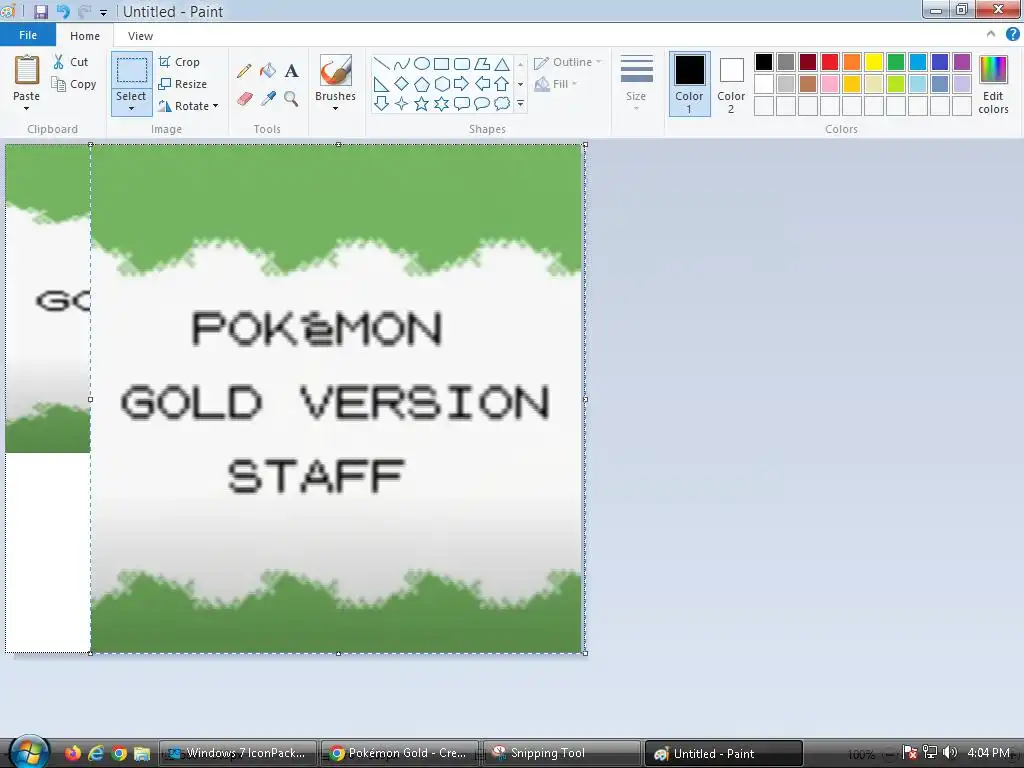Open Paint Help question mark icon
The height and width of the screenshot is (768, 1024).
pos(1013,35)
